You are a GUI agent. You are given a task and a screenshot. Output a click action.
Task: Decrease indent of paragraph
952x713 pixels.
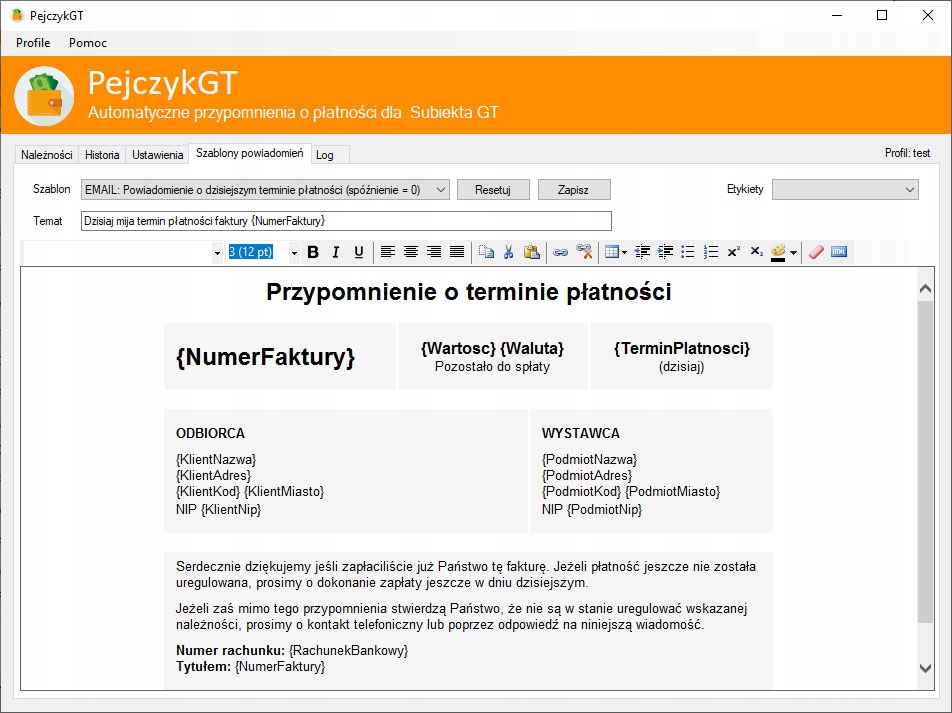tap(642, 252)
